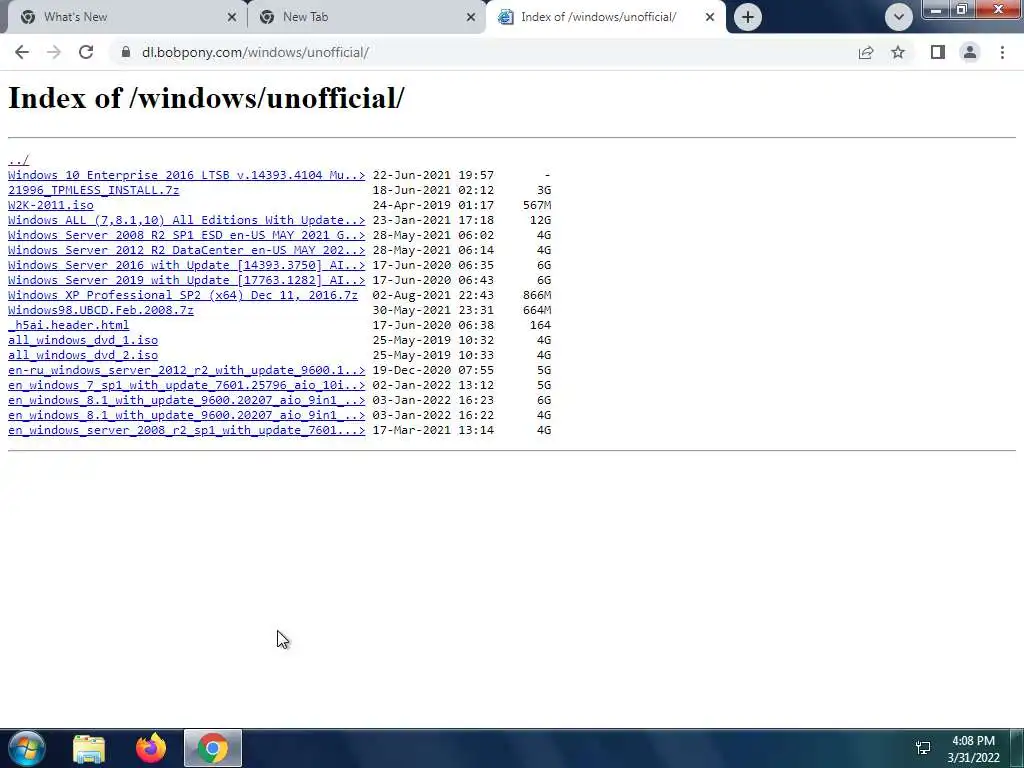Click the Show desktop strip in the taskbar
This screenshot has height=768, width=1024.
[x=1017, y=748]
